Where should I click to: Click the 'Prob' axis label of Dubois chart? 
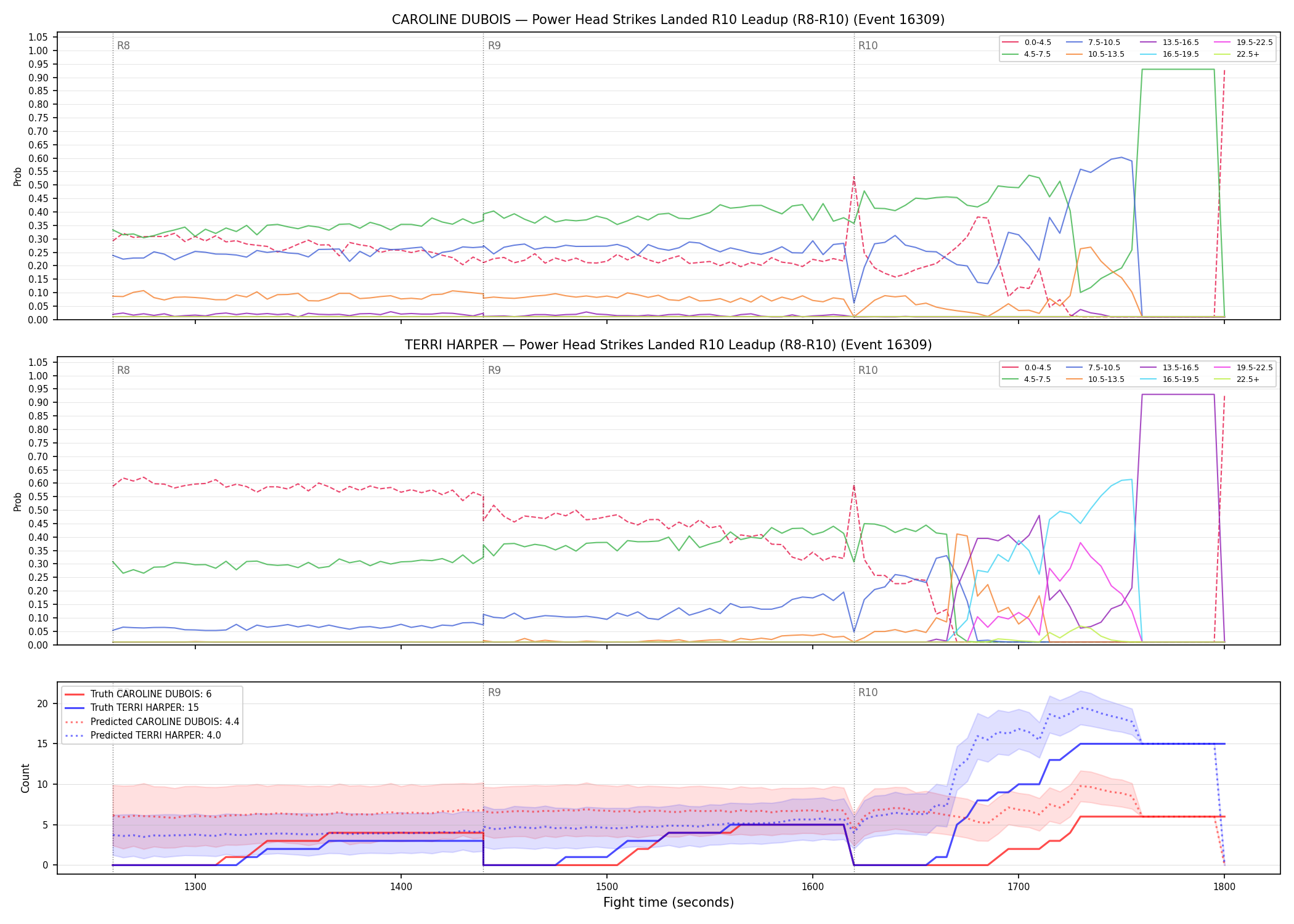(x=18, y=177)
